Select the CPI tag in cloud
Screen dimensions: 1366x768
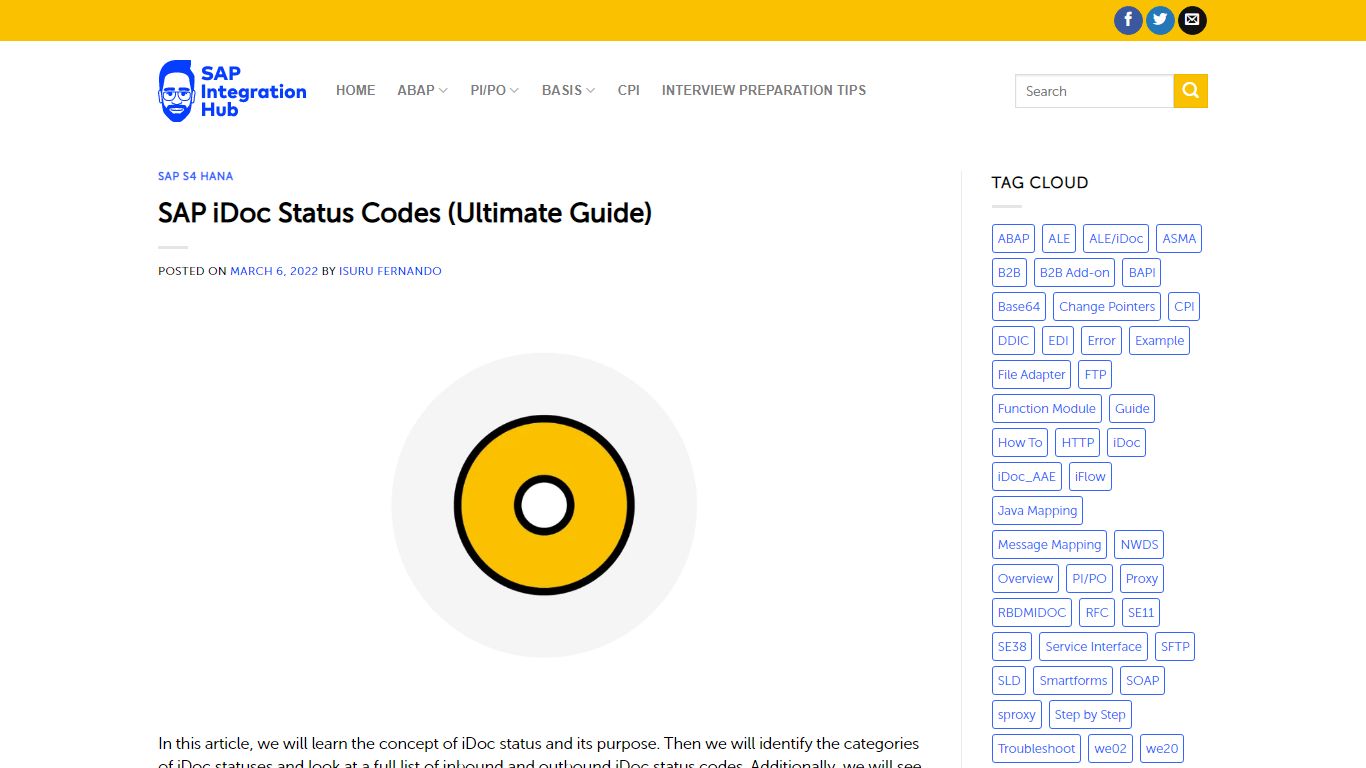coord(1184,307)
